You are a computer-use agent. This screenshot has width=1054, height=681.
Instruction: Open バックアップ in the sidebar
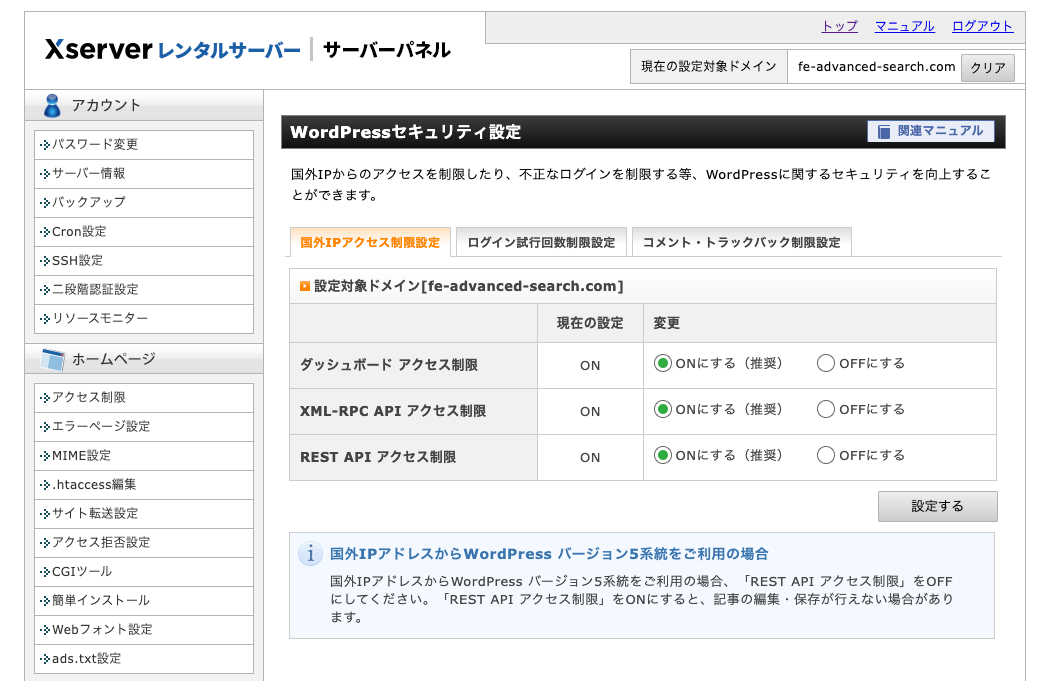pos(144,202)
